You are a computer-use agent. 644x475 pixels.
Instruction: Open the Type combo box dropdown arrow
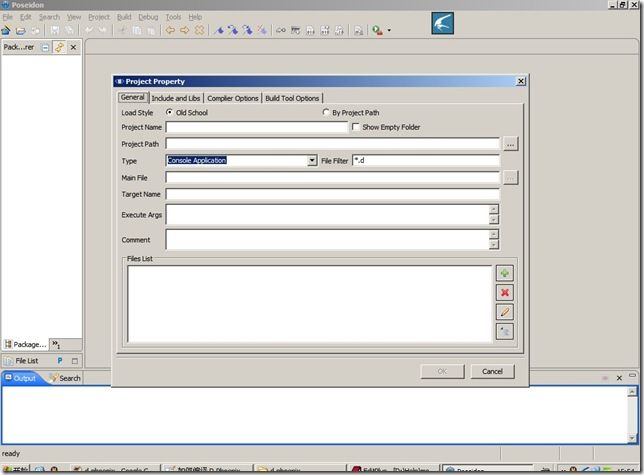pos(312,161)
